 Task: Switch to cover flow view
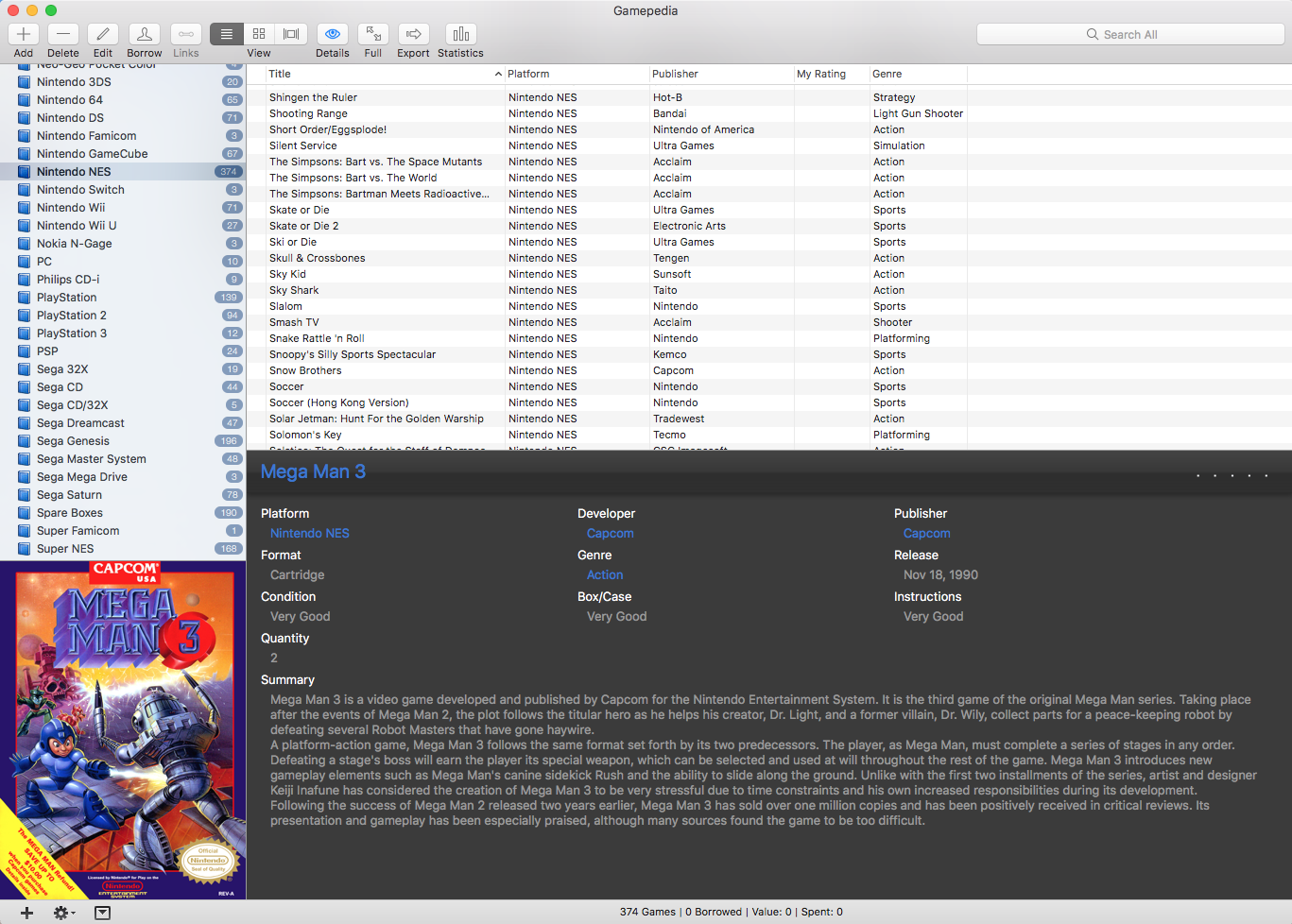291,35
